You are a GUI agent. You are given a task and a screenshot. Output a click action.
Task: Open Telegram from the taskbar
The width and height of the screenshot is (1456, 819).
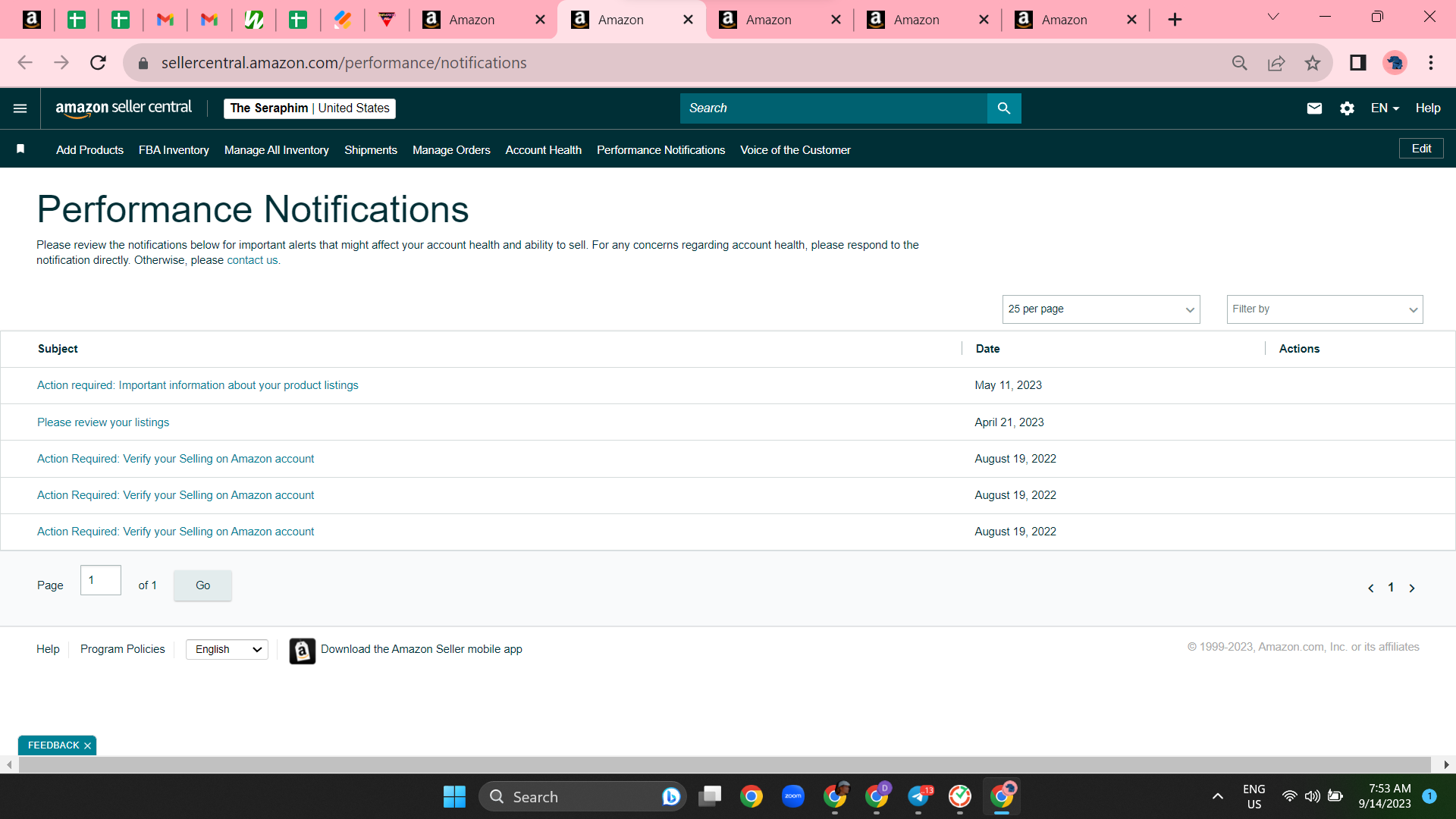(x=918, y=796)
